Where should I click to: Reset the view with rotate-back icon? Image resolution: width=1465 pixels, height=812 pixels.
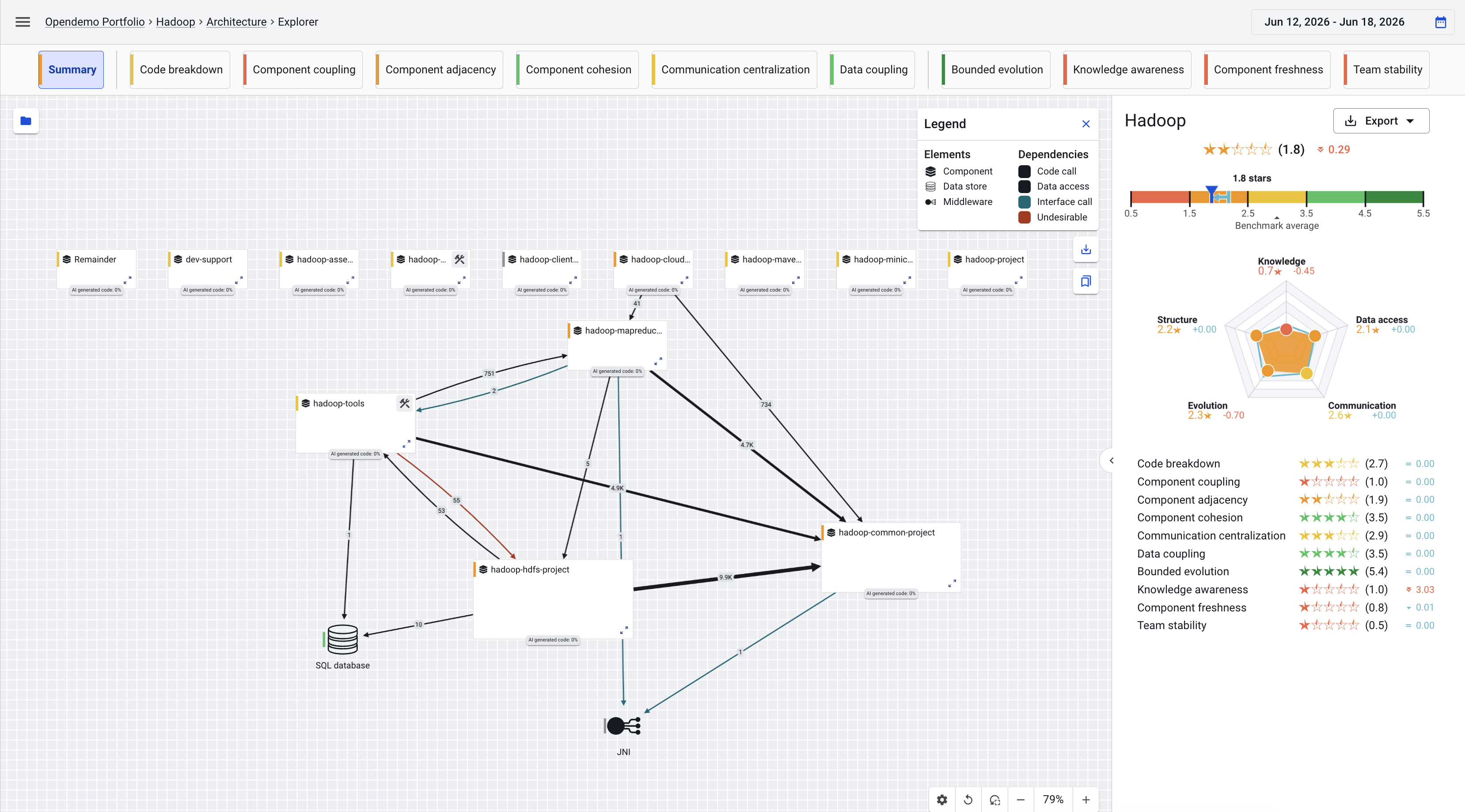[x=968, y=800]
